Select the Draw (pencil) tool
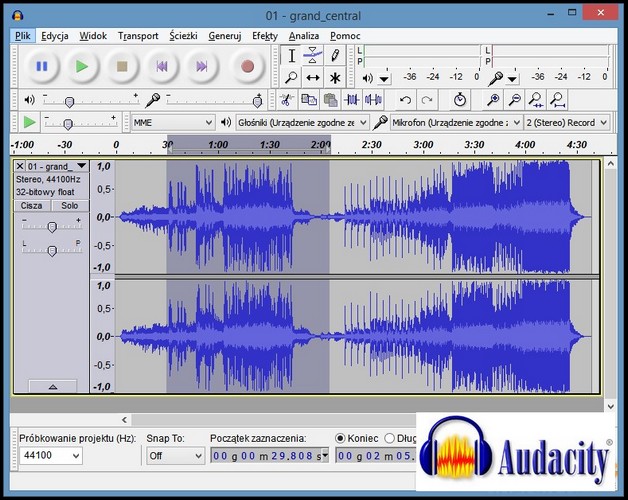This screenshot has width=628, height=500. click(x=335, y=56)
